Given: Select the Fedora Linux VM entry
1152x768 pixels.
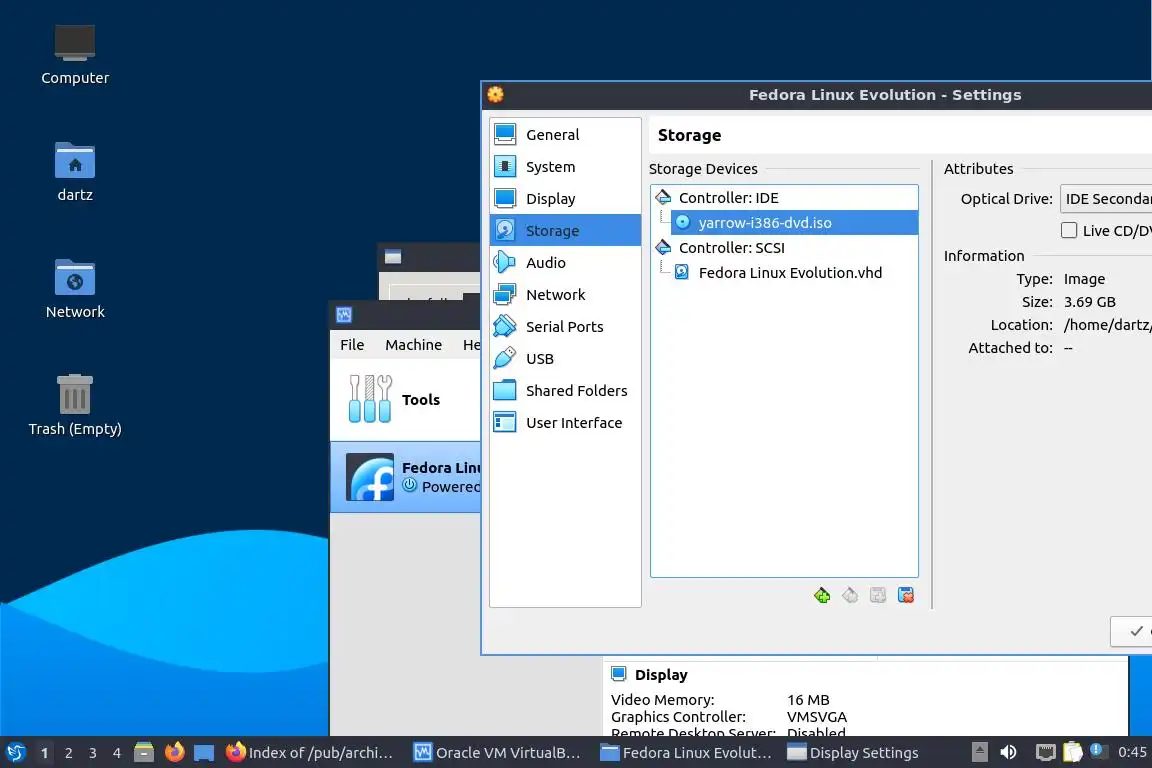Looking at the screenshot, I should [x=406, y=477].
